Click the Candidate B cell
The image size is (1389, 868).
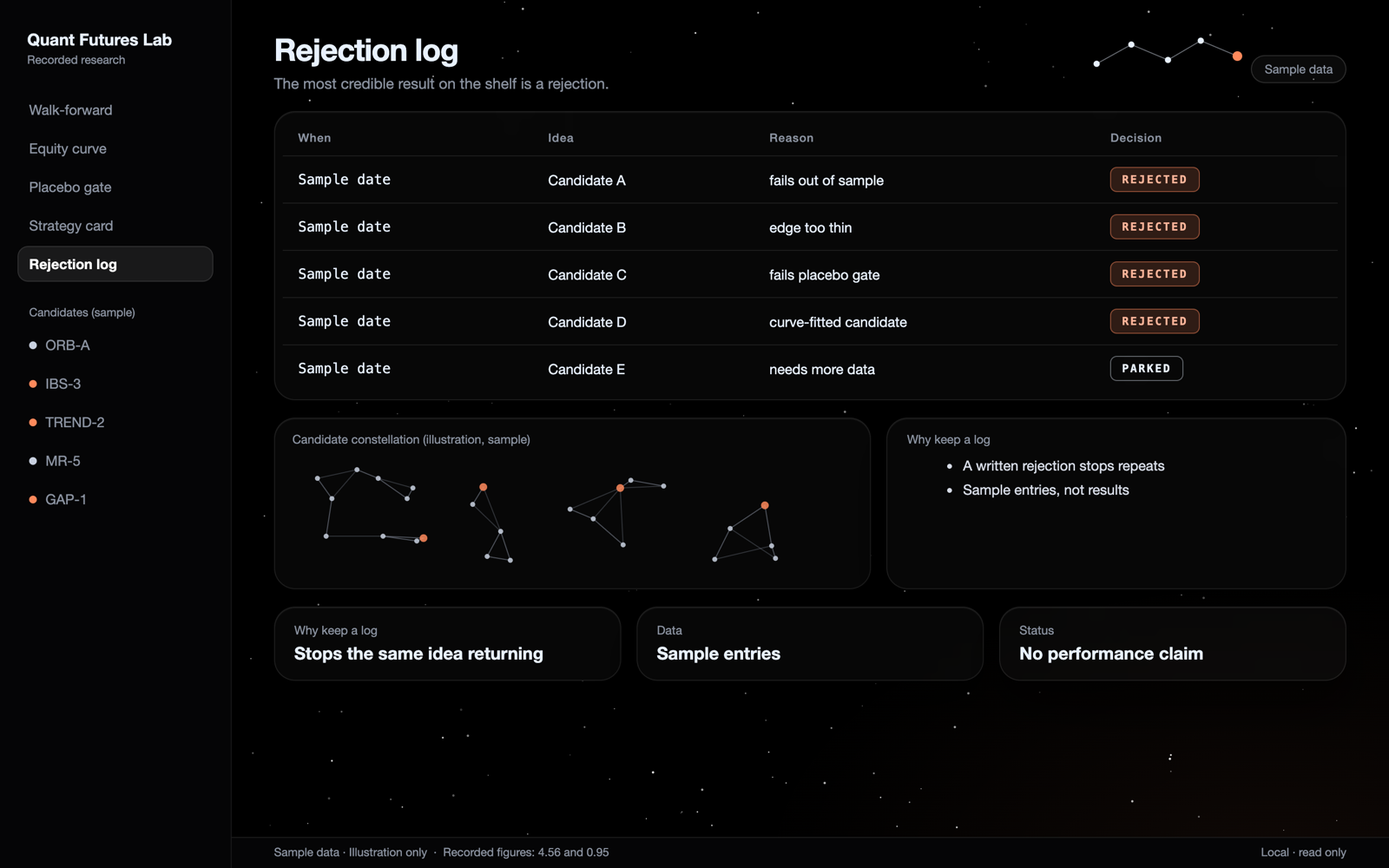point(587,227)
